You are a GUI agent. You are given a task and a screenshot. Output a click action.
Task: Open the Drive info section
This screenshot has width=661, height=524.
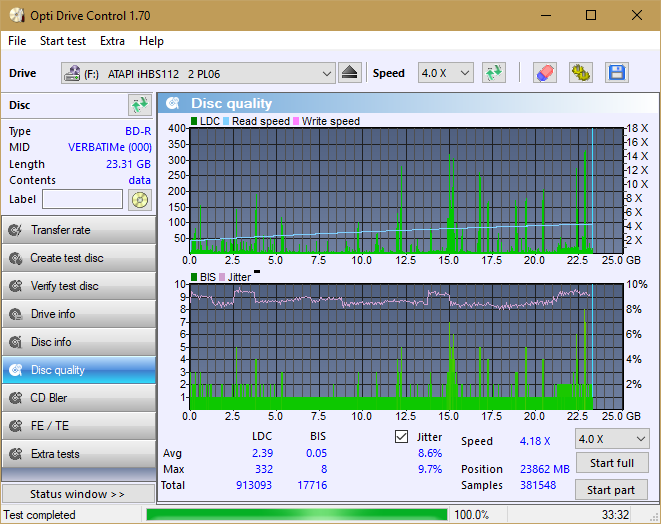(x=79, y=314)
